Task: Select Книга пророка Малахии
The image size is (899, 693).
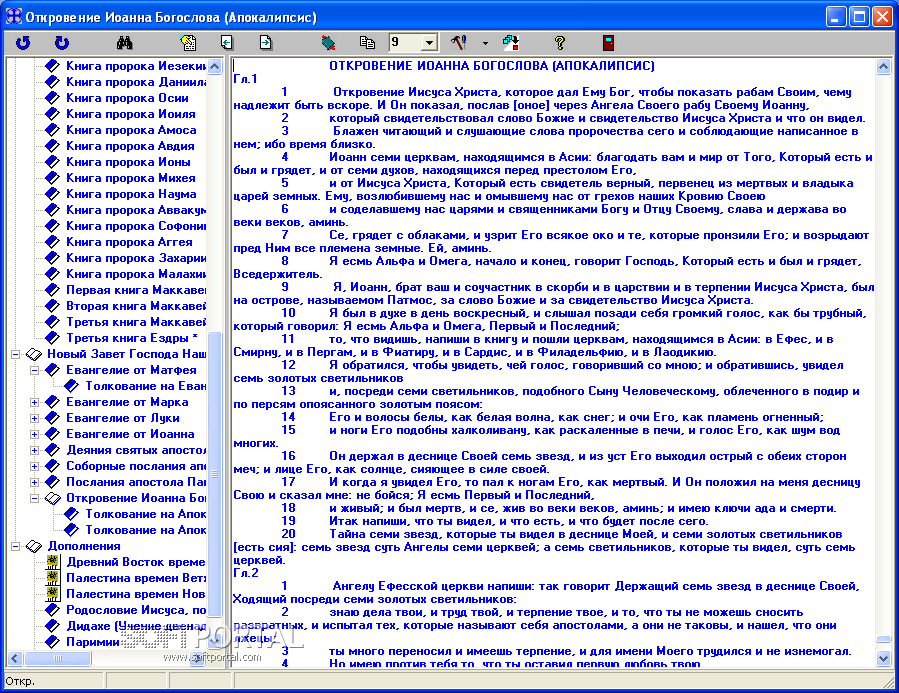Action: pos(136,274)
